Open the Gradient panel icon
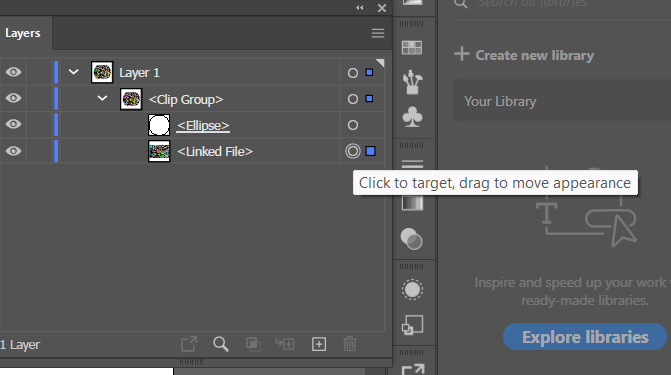Viewport: 671px width, 375px height. pyautogui.click(x=412, y=203)
